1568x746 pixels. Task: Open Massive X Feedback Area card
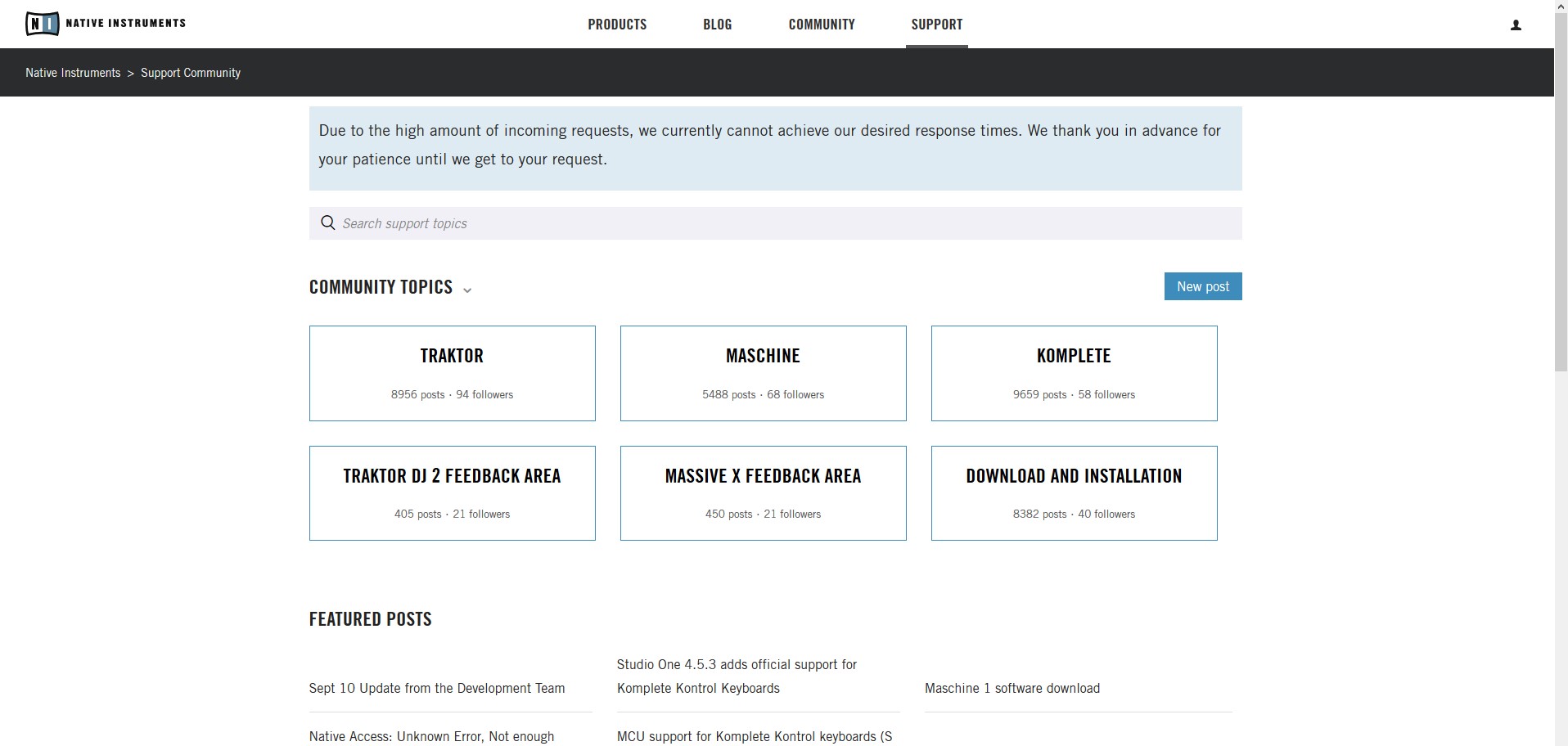pyautogui.click(x=764, y=493)
